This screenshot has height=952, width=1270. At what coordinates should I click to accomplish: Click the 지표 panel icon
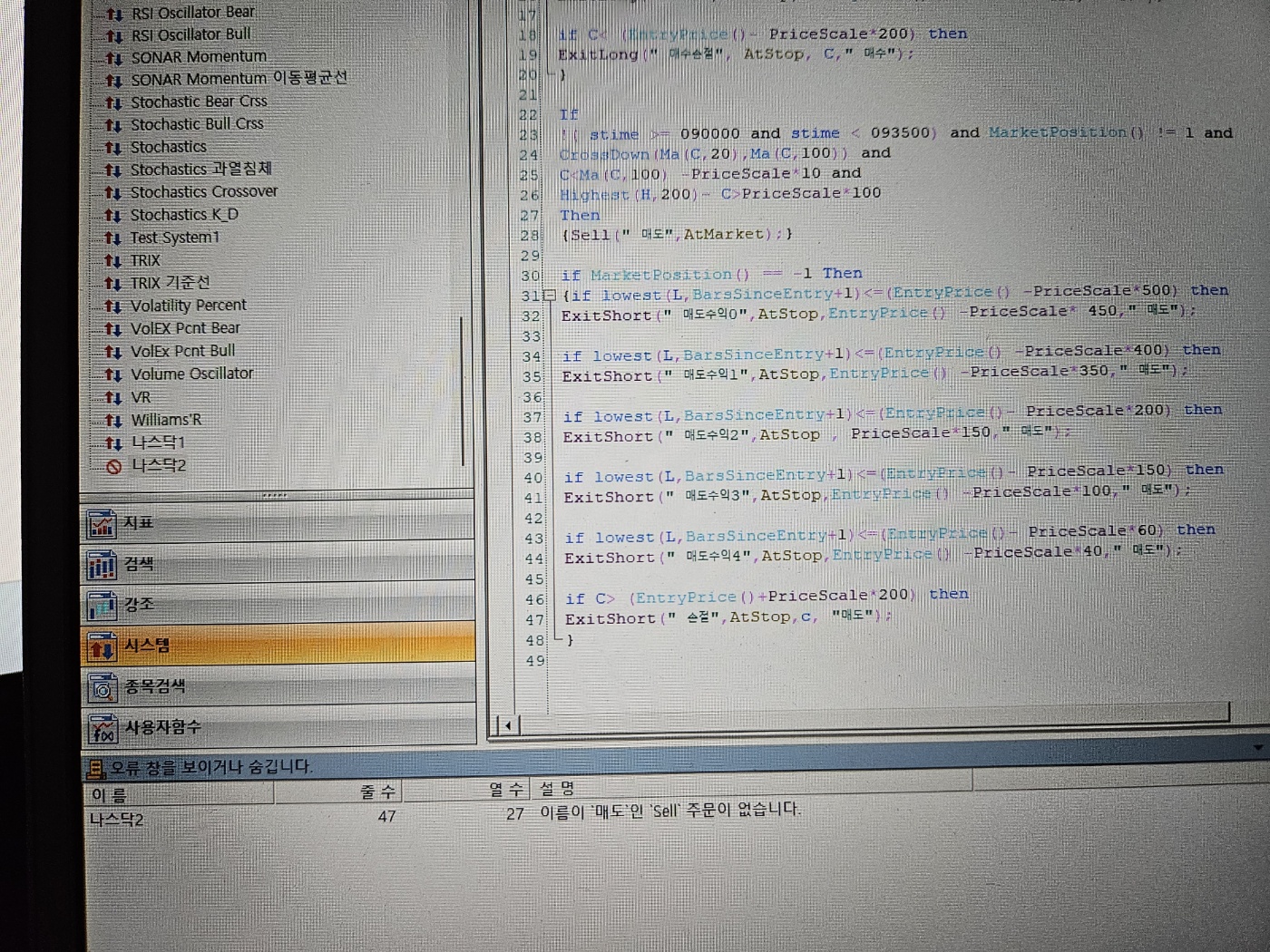pyautogui.click(x=102, y=523)
